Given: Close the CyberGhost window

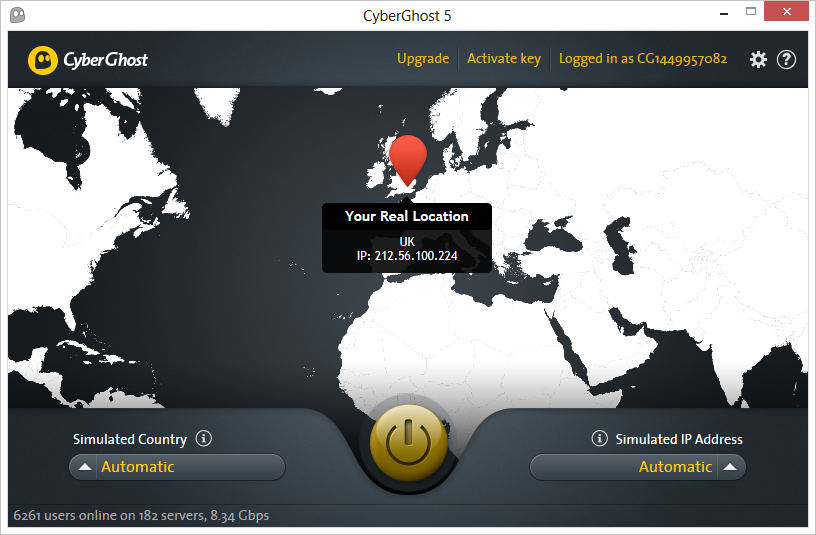Looking at the screenshot, I should (x=786, y=11).
